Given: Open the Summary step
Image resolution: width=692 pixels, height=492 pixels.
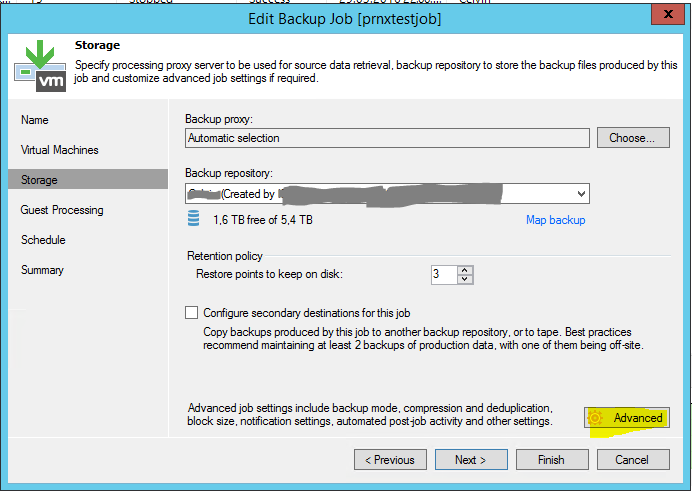Looking at the screenshot, I should click(42, 270).
